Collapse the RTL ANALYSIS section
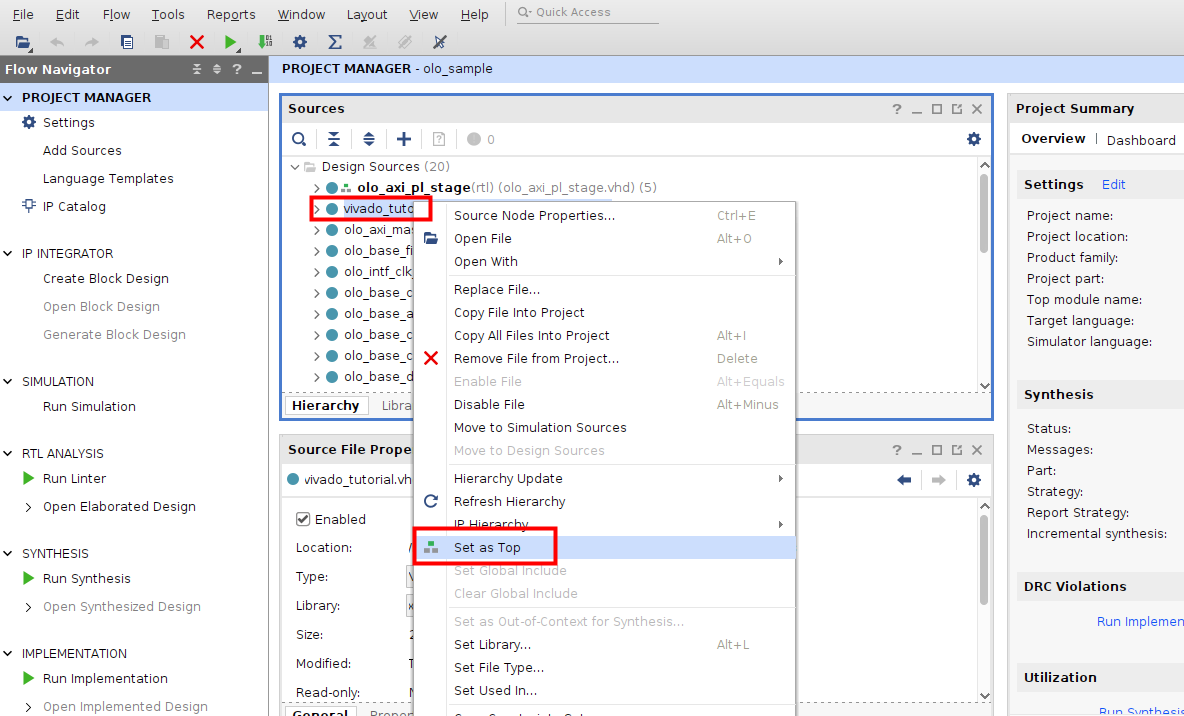Screen dimensions: 1184x716 coord(8,453)
